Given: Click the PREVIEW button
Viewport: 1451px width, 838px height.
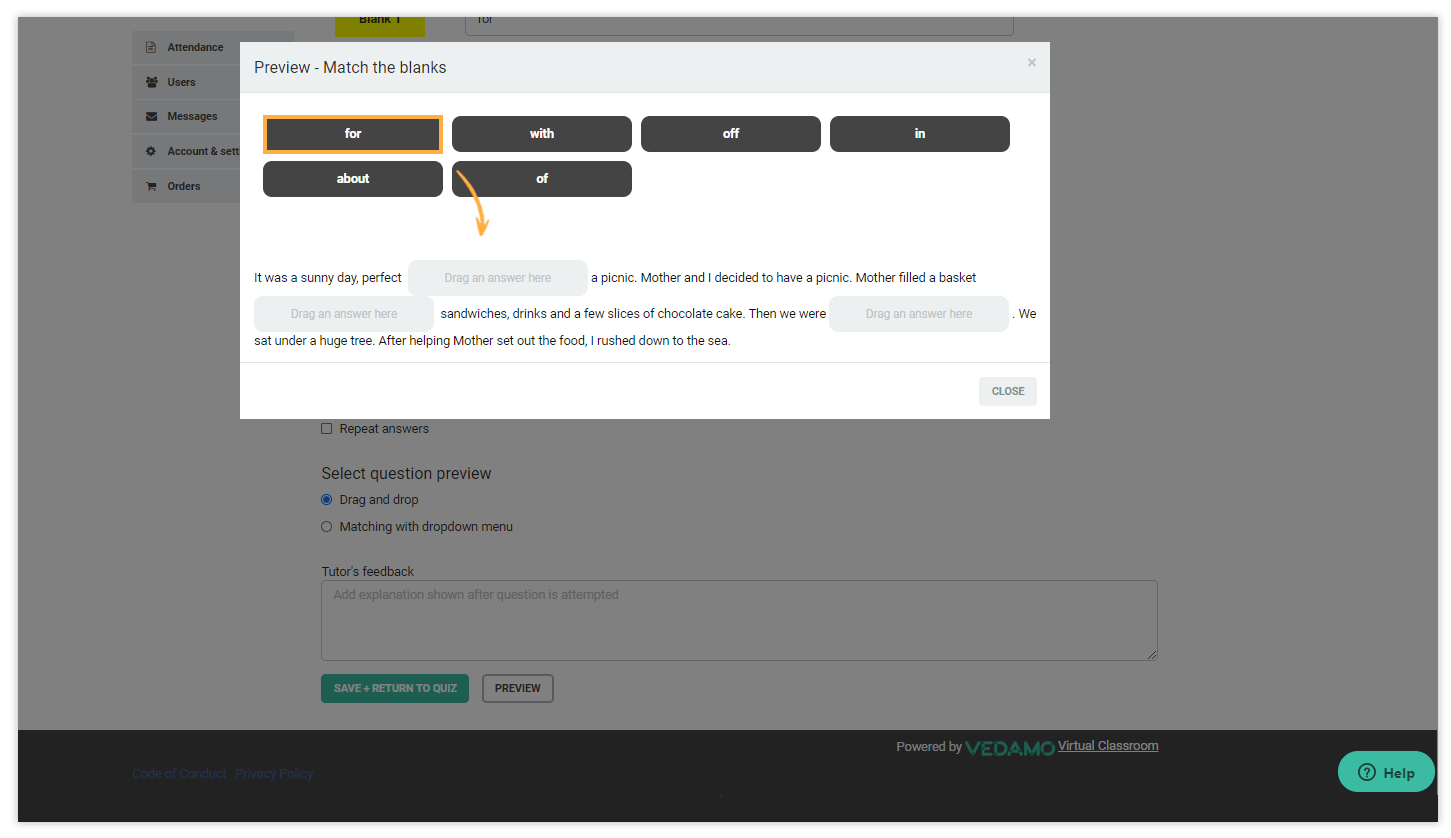Looking at the screenshot, I should coord(517,688).
